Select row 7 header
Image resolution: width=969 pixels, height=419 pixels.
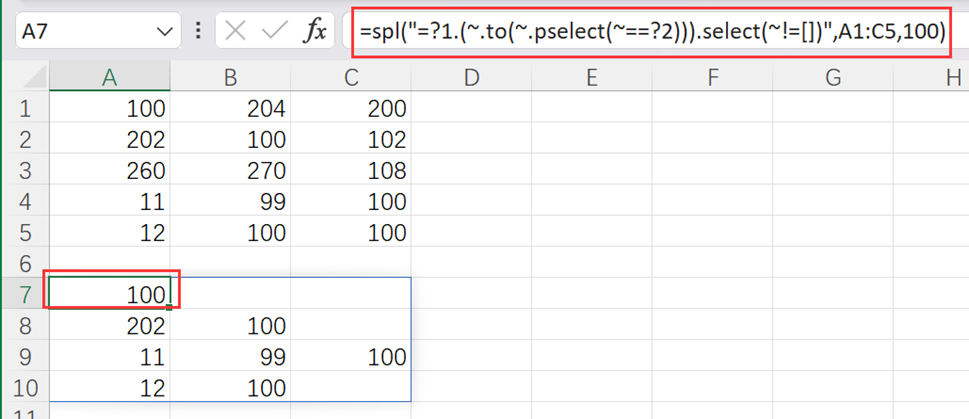[x=23, y=294]
